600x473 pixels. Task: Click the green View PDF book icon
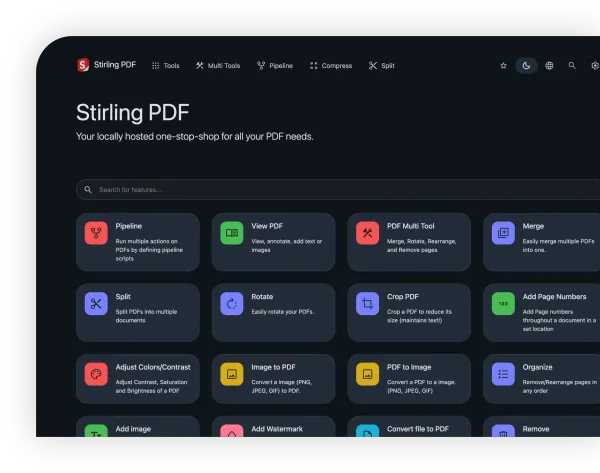pyautogui.click(x=232, y=233)
